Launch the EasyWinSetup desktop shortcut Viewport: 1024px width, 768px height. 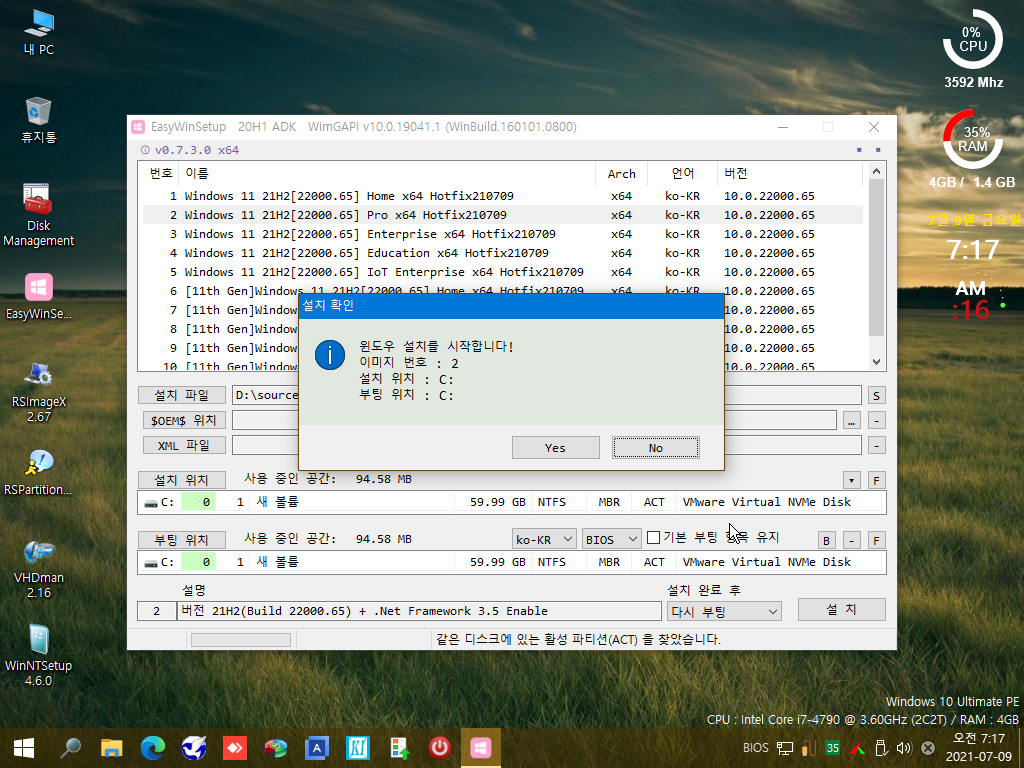point(39,296)
